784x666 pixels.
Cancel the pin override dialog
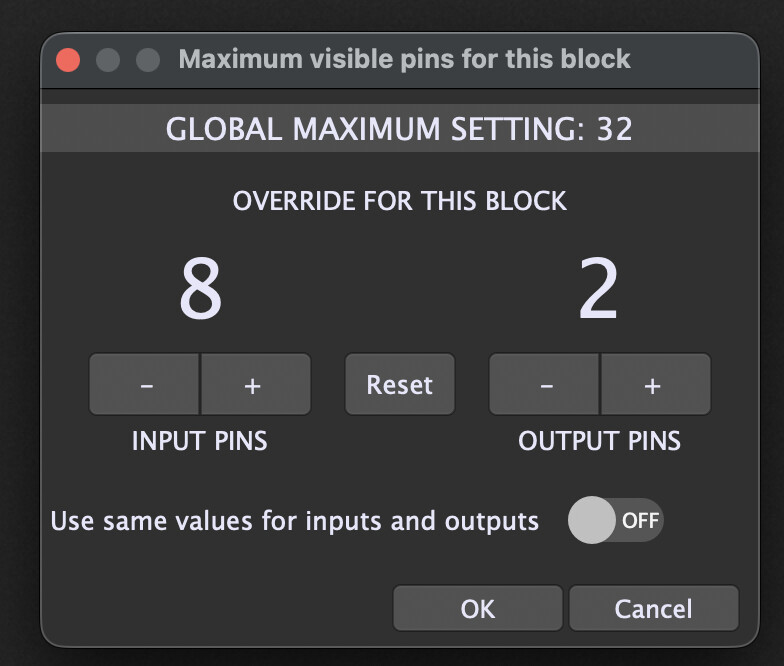653,609
